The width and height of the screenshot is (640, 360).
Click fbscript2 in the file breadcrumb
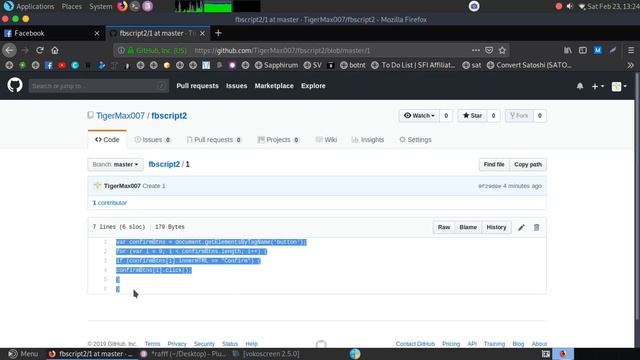(164, 164)
